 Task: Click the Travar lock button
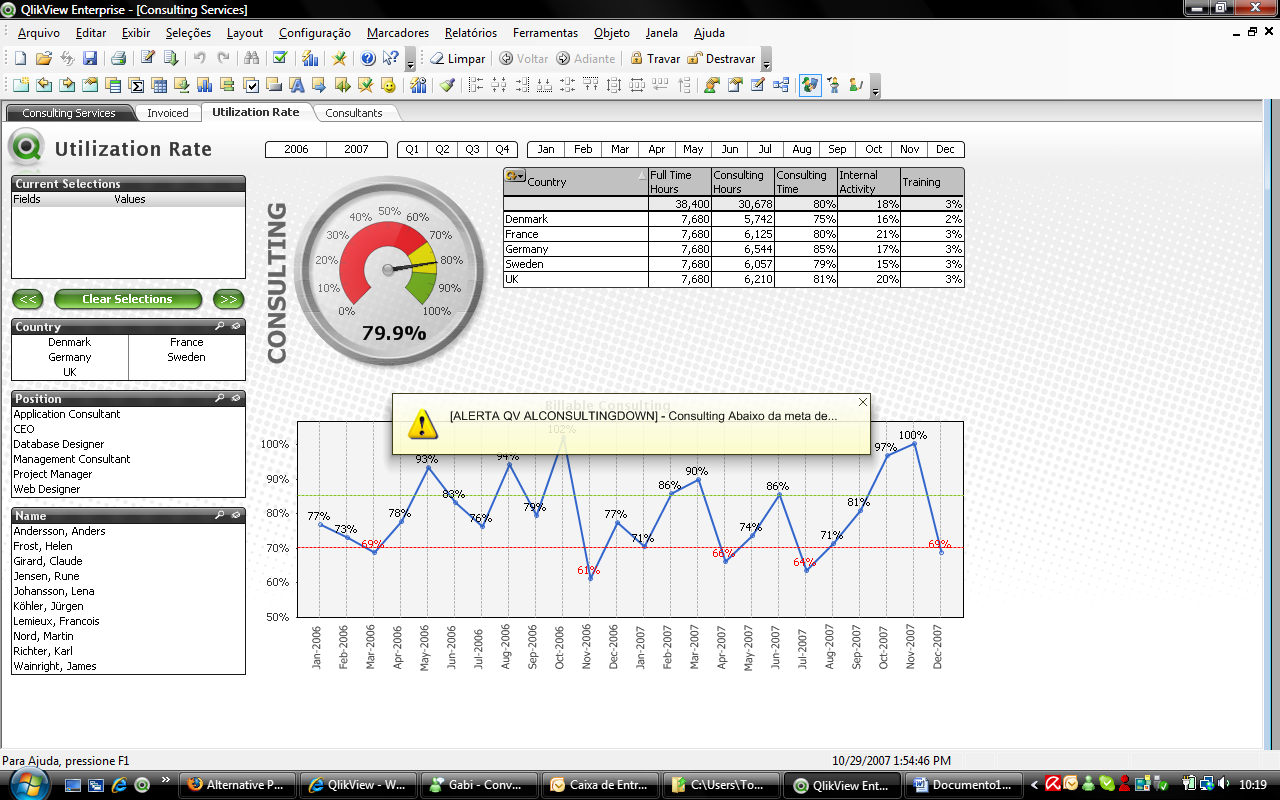(x=654, y=59)
